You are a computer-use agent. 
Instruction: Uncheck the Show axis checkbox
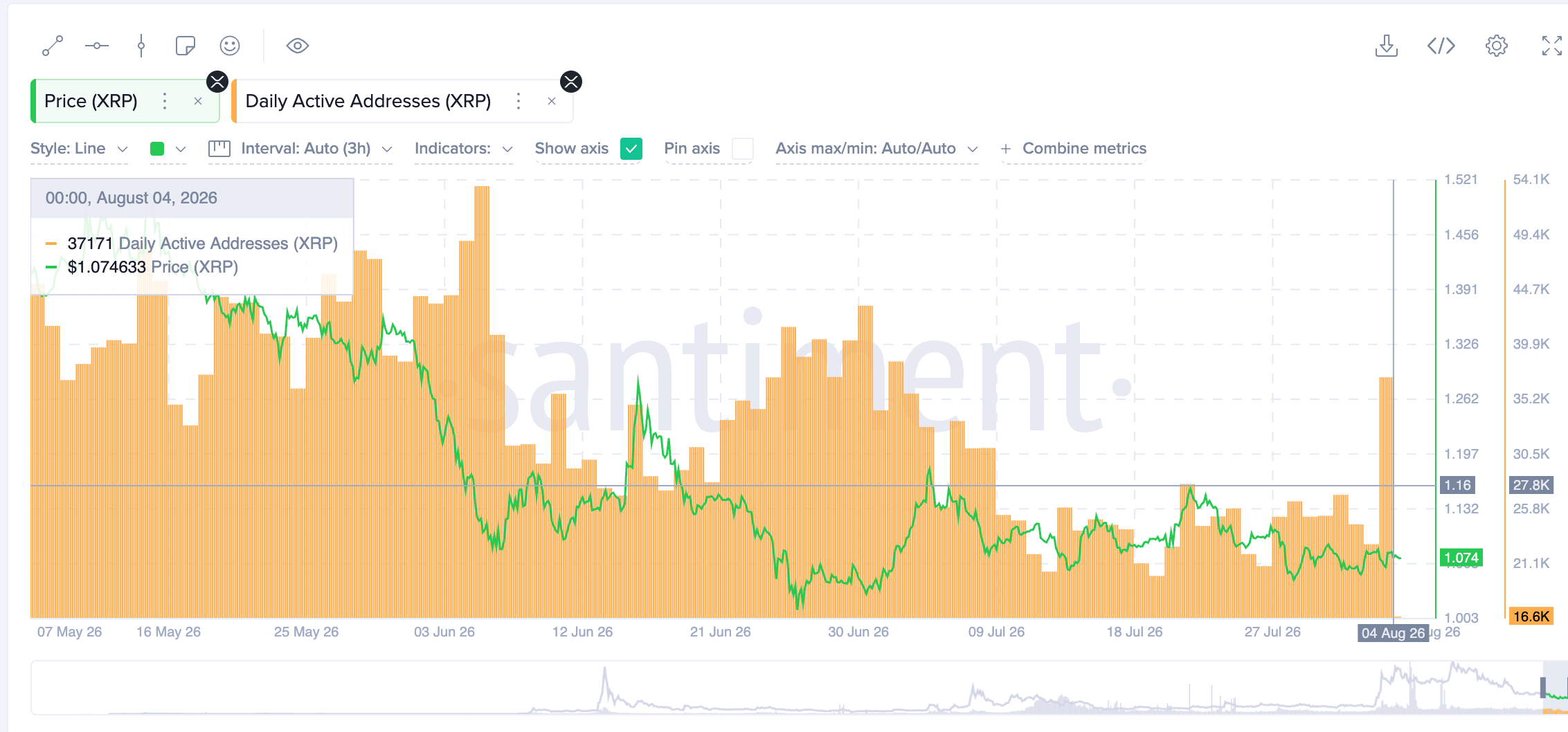tap(631, 149)
